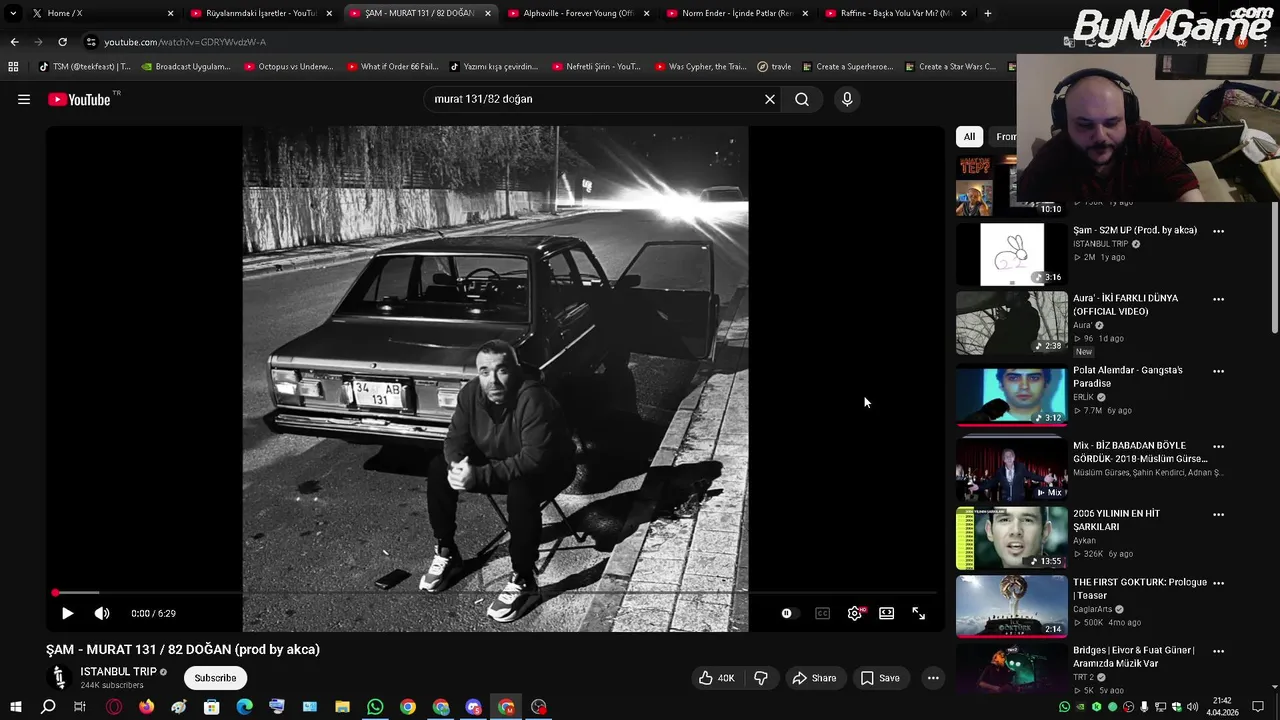This screenshot has height=720, width=1280.
Task: Open the tab search dropdown arrow
Action: pyautogui.click(x=12, y=13)
